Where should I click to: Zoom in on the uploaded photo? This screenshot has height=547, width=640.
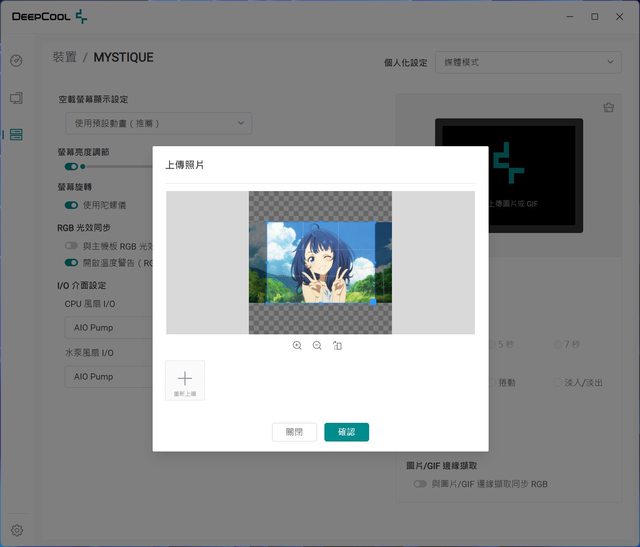pyautogui.click(x=297, y=345)
